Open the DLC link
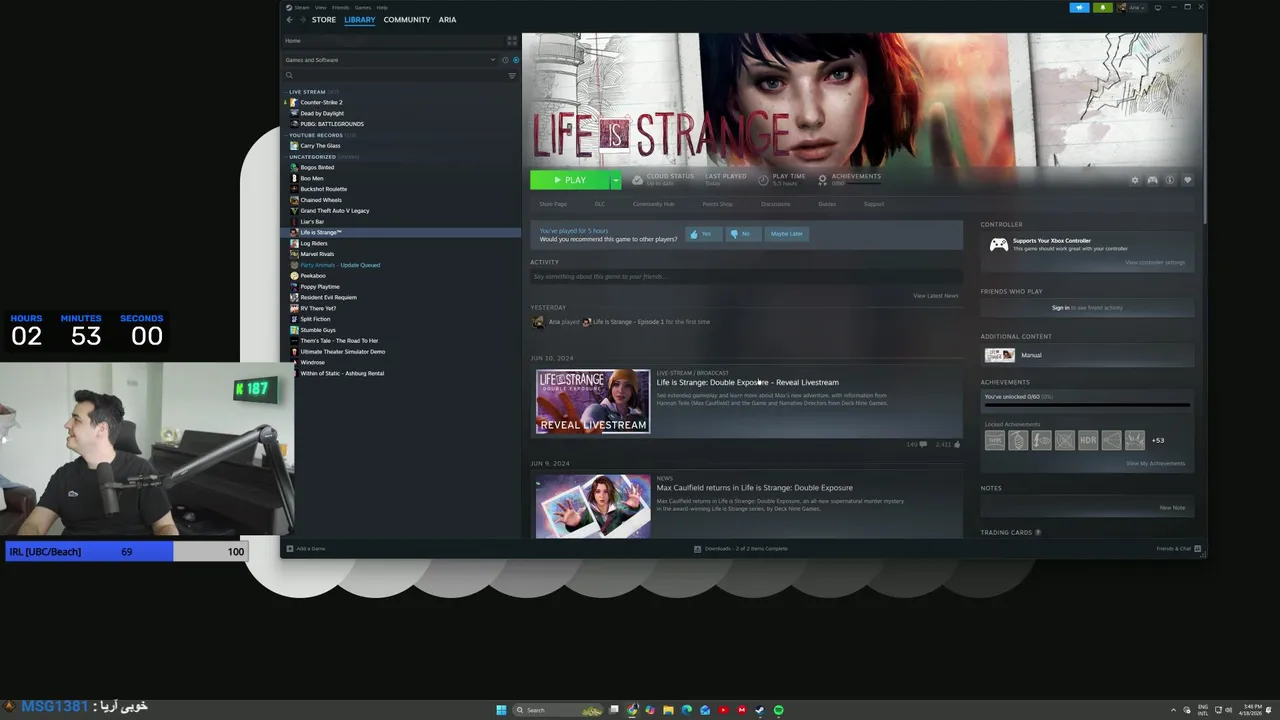 coord(600,204)
